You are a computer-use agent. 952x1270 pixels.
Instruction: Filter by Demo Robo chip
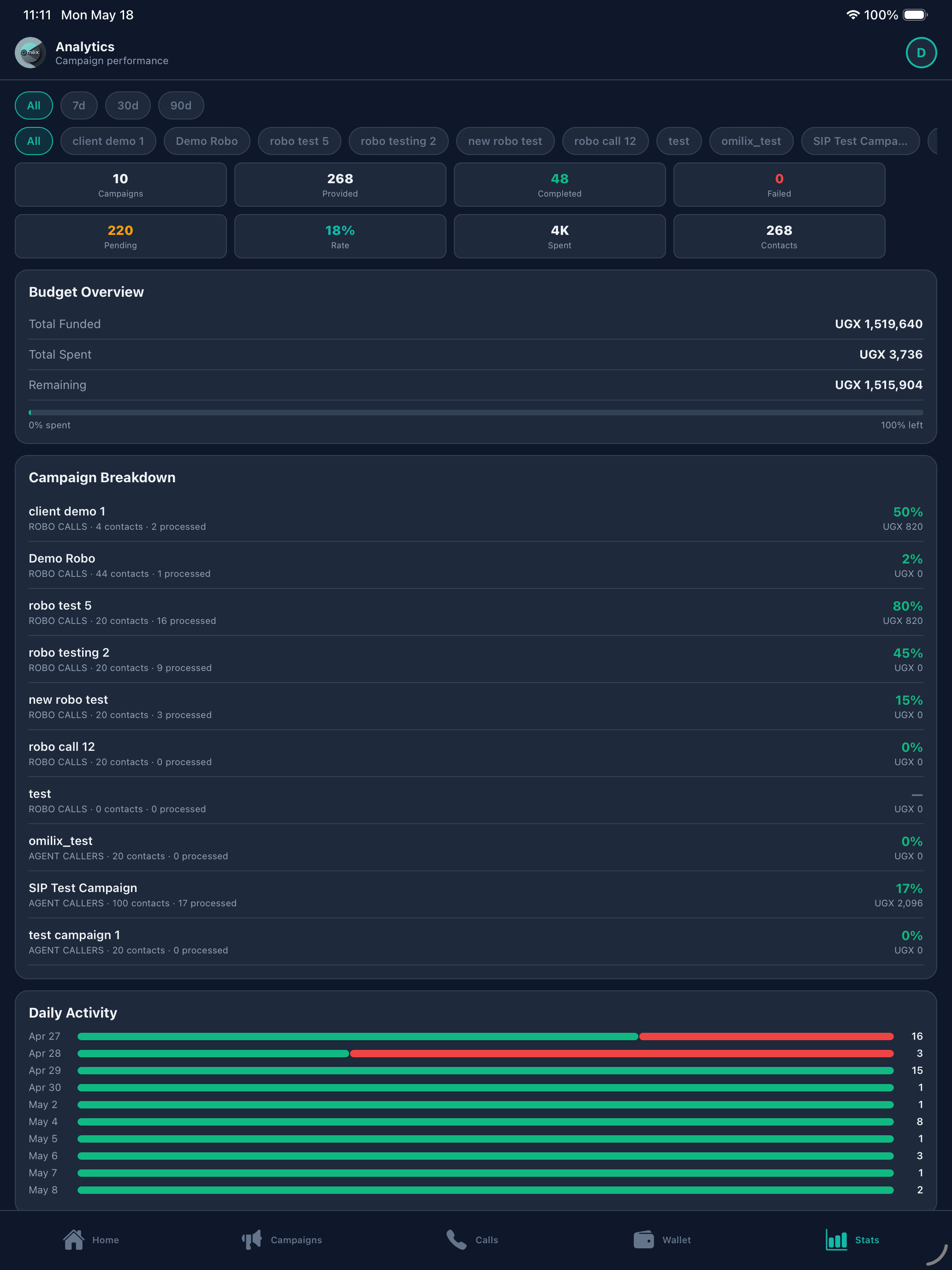coord(207,141)
